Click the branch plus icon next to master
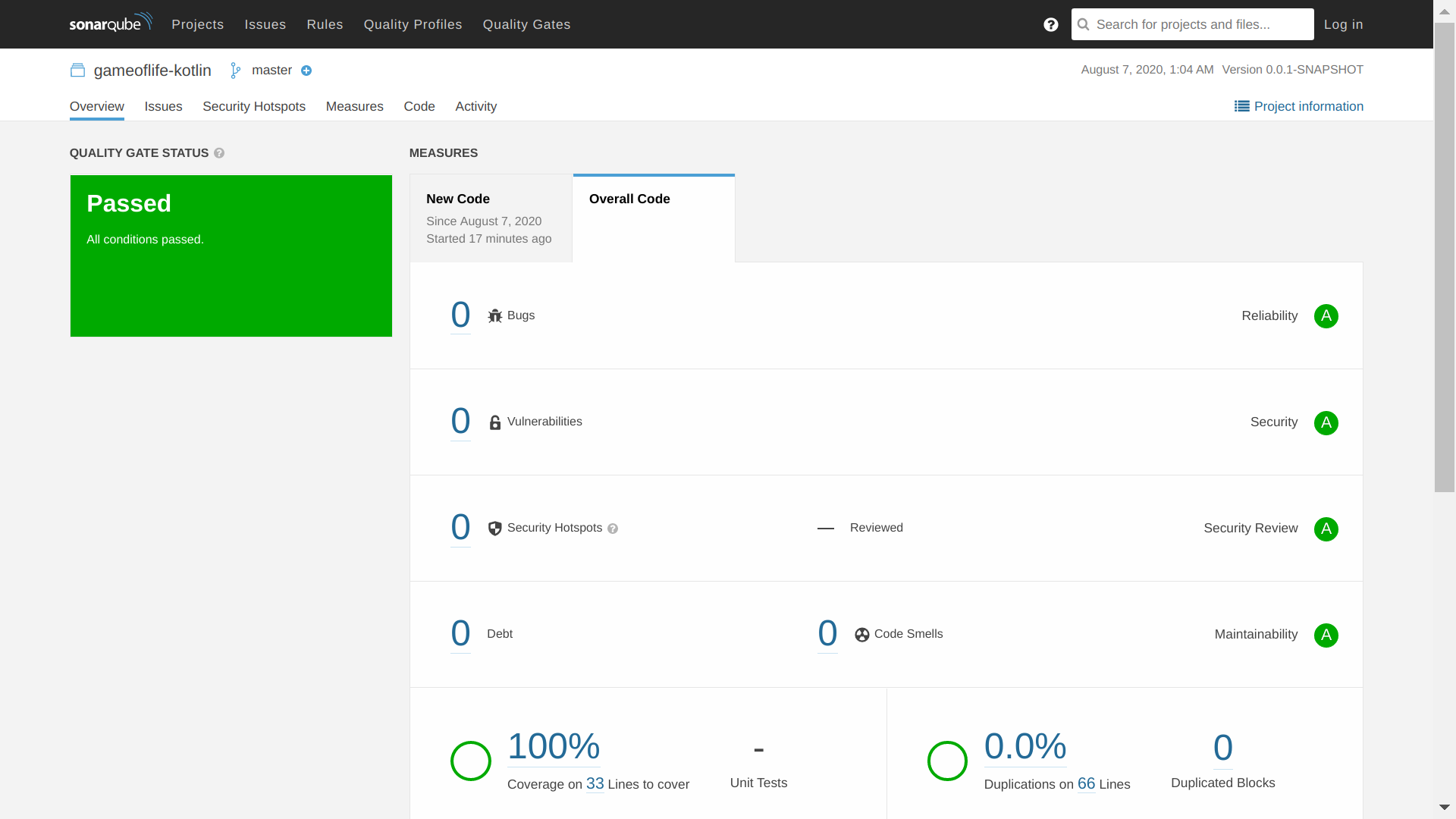Screen dimensions: 1456x819 click(306, 71)
